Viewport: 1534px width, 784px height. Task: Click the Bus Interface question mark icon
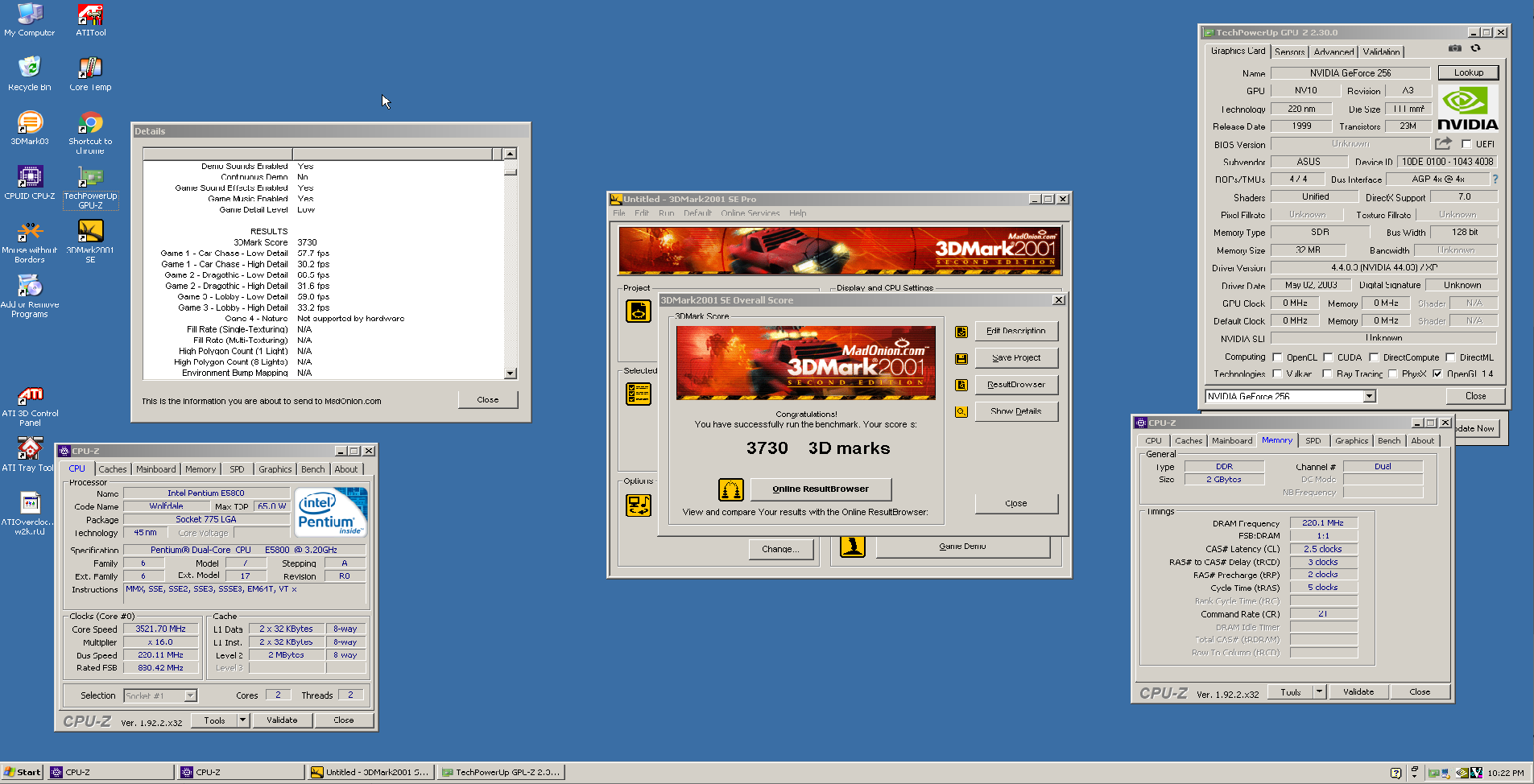pos(1495,179)
